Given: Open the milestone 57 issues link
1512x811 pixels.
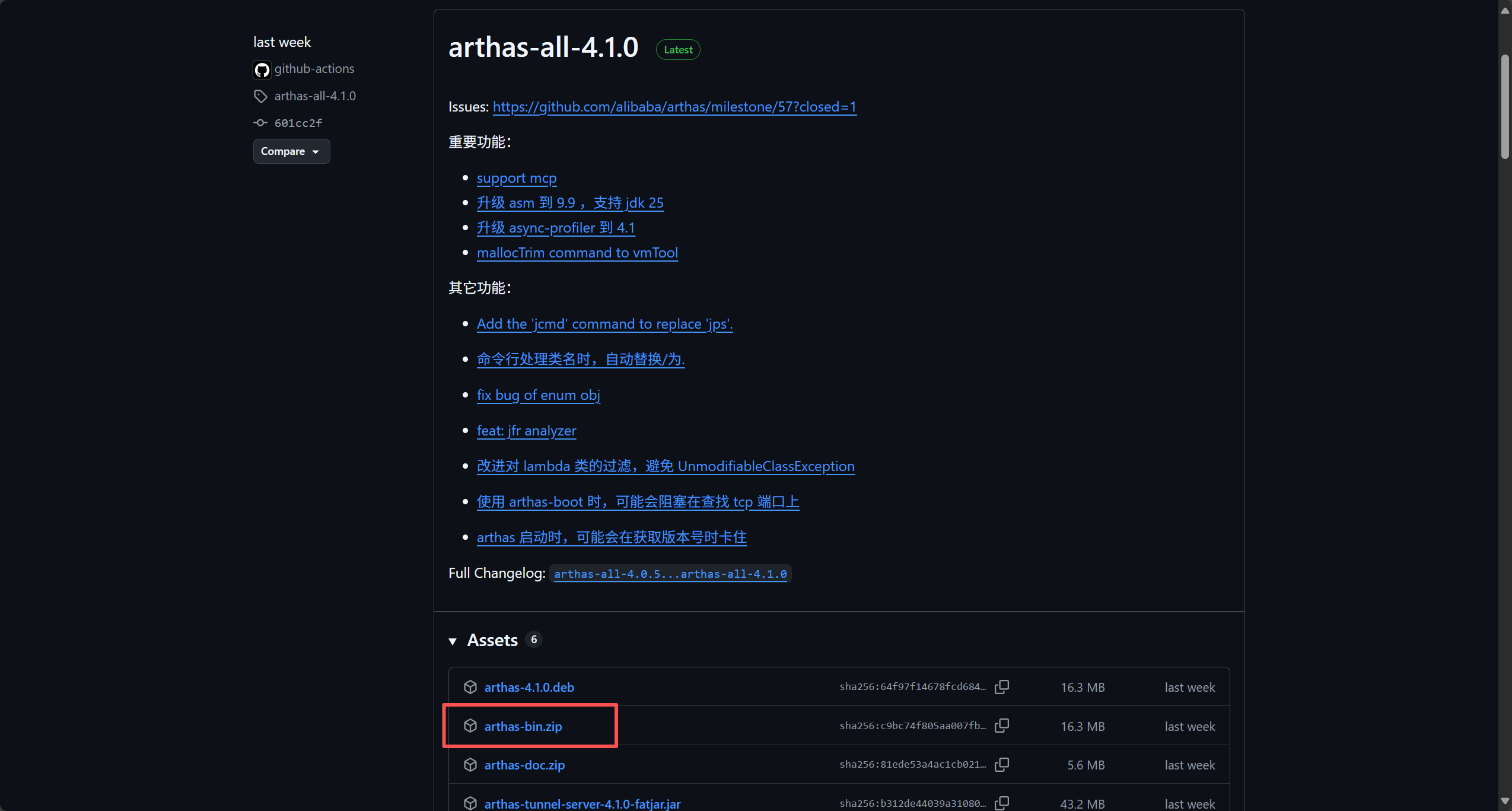Looking at the screenshot, I should coord(674,107).
